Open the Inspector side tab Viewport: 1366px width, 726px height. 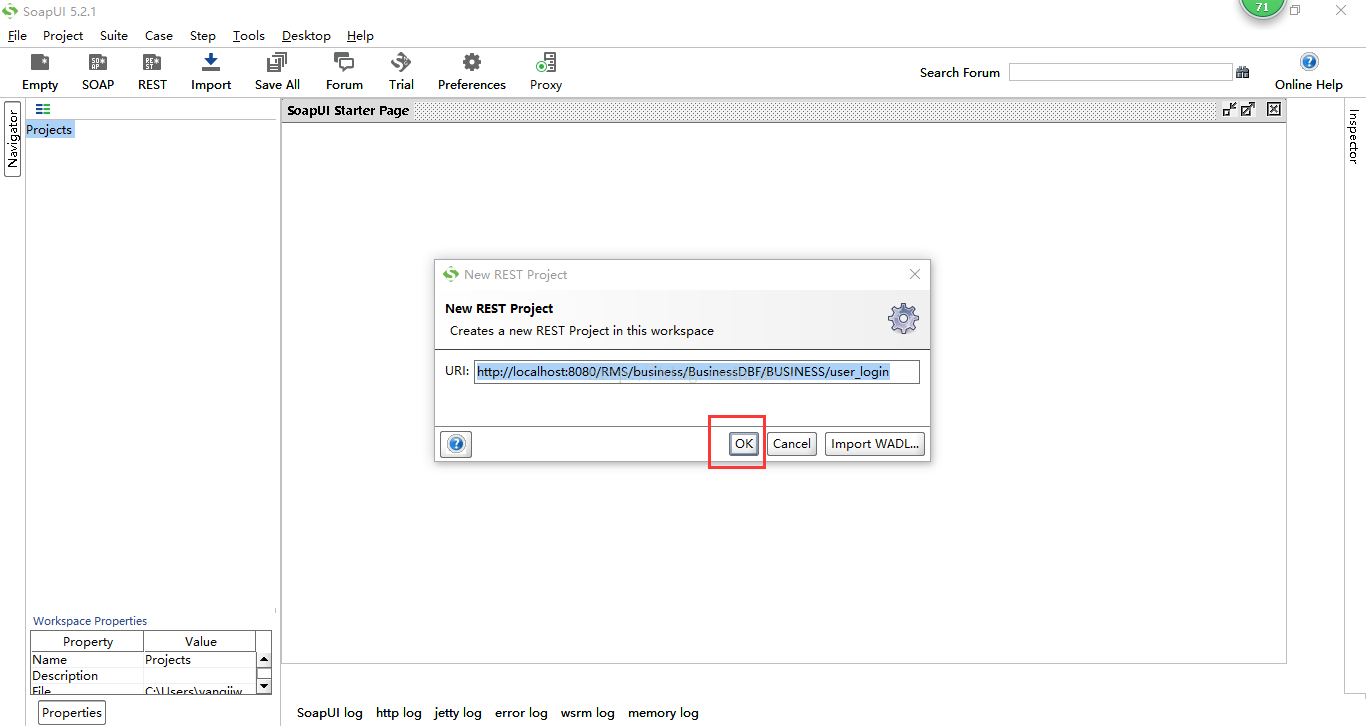[x=1354, y=136]
